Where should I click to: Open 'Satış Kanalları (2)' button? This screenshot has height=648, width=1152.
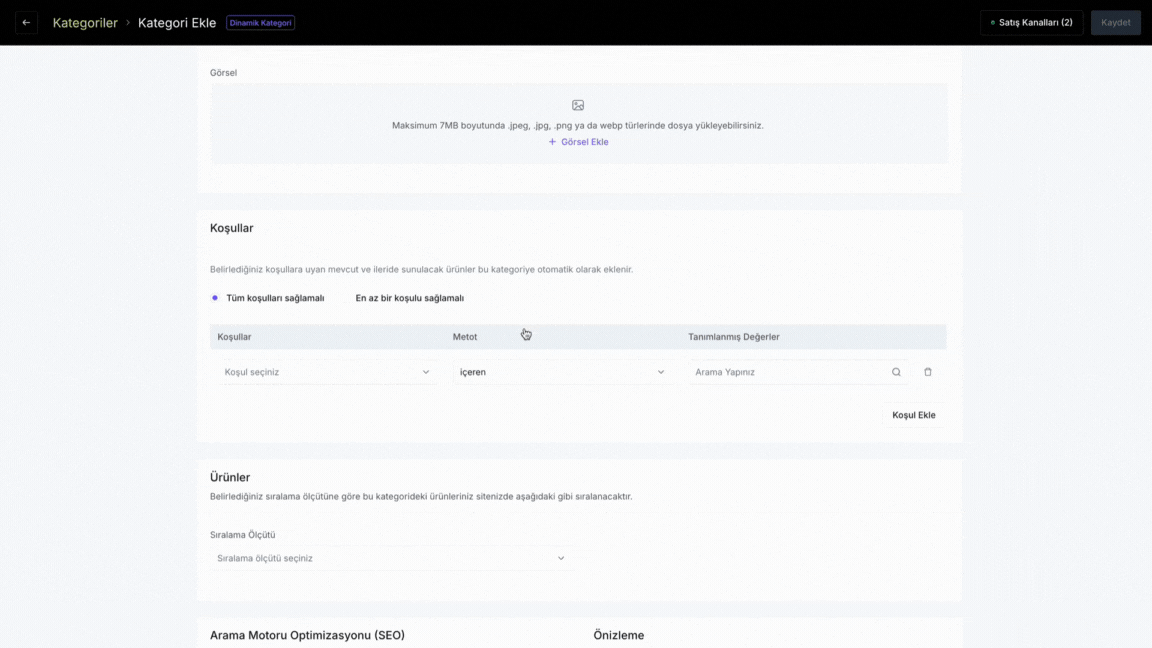(1032, 23)
